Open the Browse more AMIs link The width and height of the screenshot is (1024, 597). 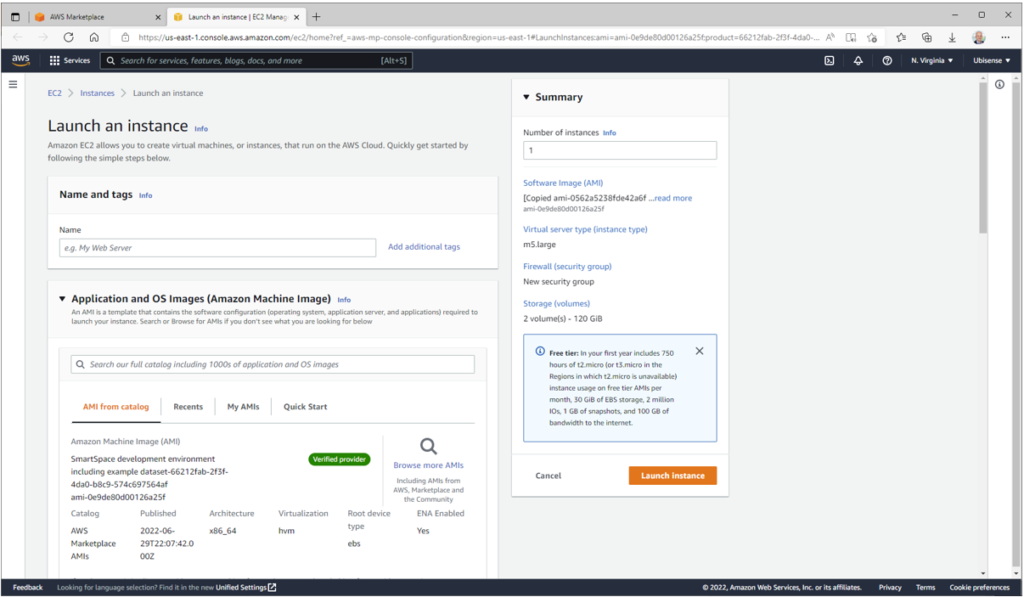428,465
